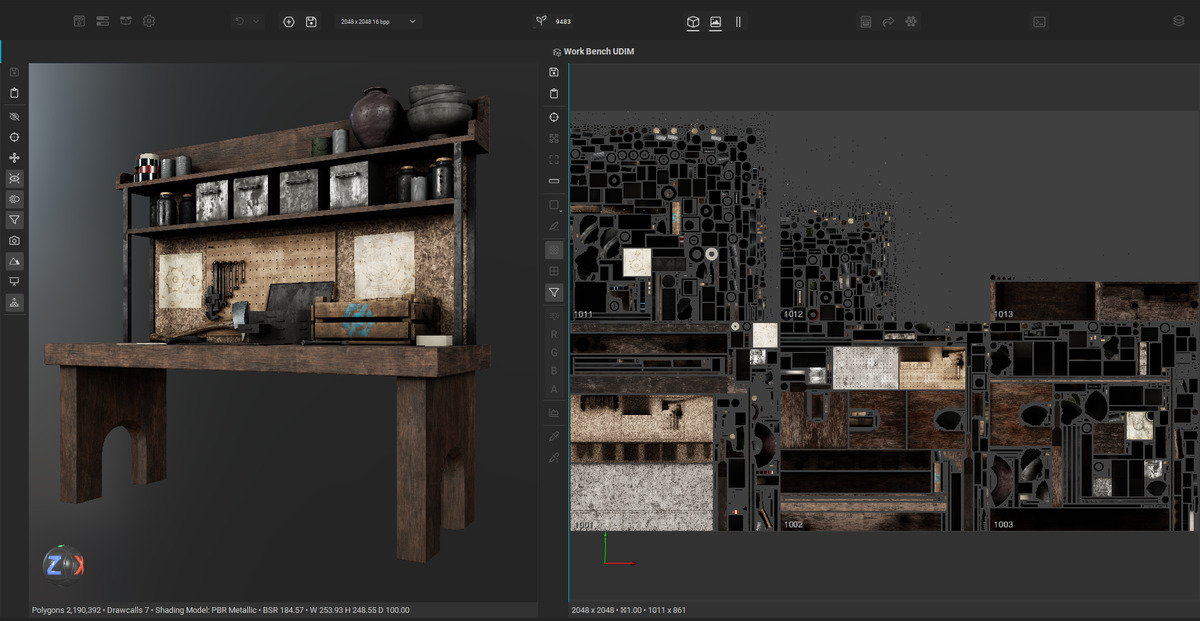Click the add new circle-plus button
This screenshot has width=1200, height=621.
point(289,21)
